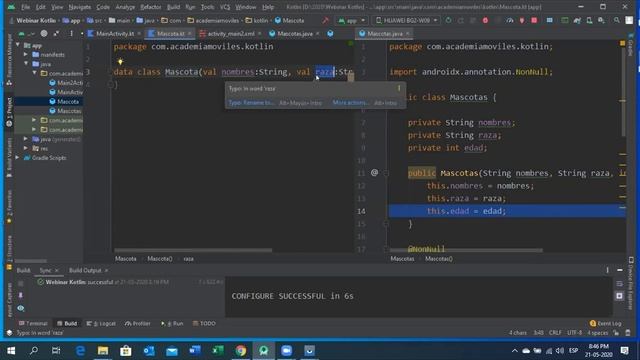The image size is (640, 360).
Task: Open the Android Profiler gauge icon
Action: tap(510, 20)
